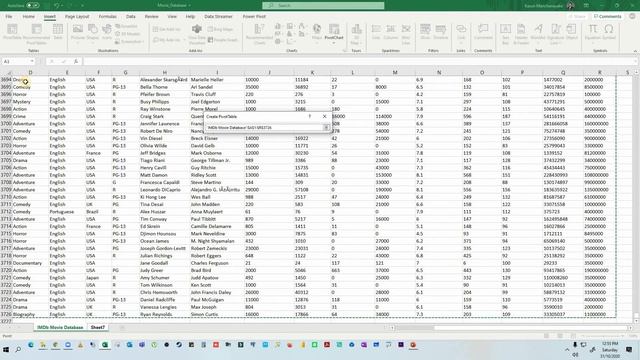This screenshot has width=640, height=360.
Task: Switch to the Review tab
Action: 151,16
